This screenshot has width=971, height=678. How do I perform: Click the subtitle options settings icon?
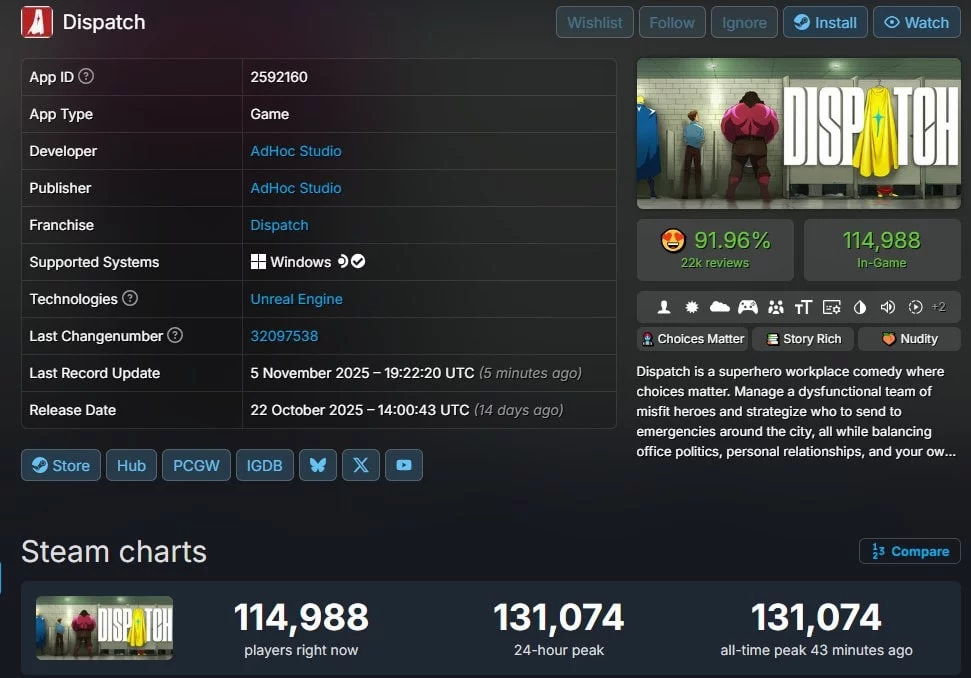tap(831, 307)
